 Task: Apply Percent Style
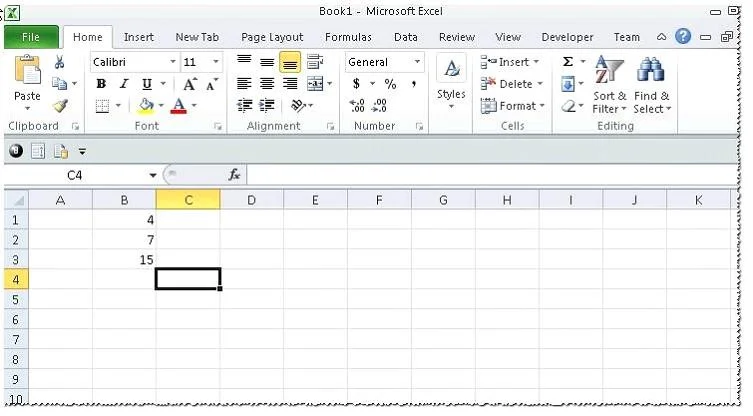click(390, 84)
